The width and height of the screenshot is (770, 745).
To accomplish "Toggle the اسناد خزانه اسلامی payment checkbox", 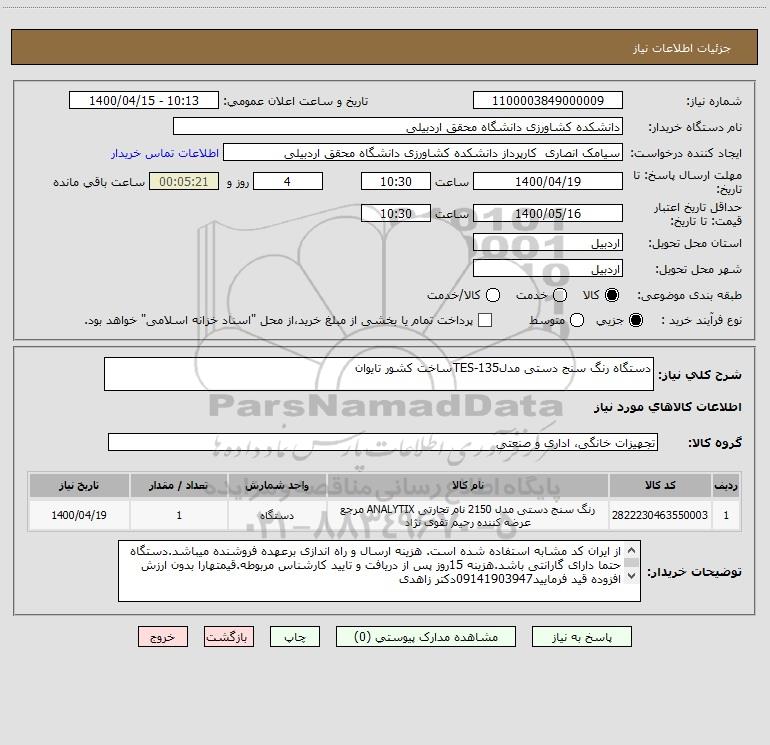I will coord(485,320).
